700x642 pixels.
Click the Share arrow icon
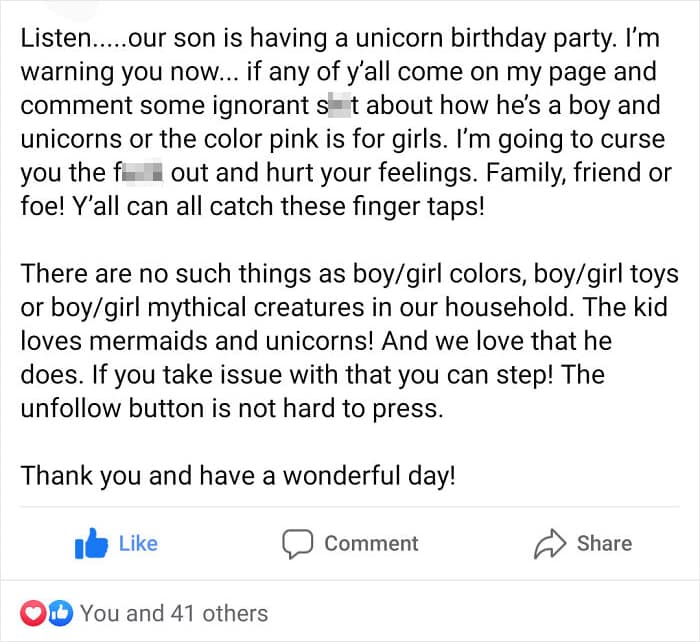tap(551, 544)
